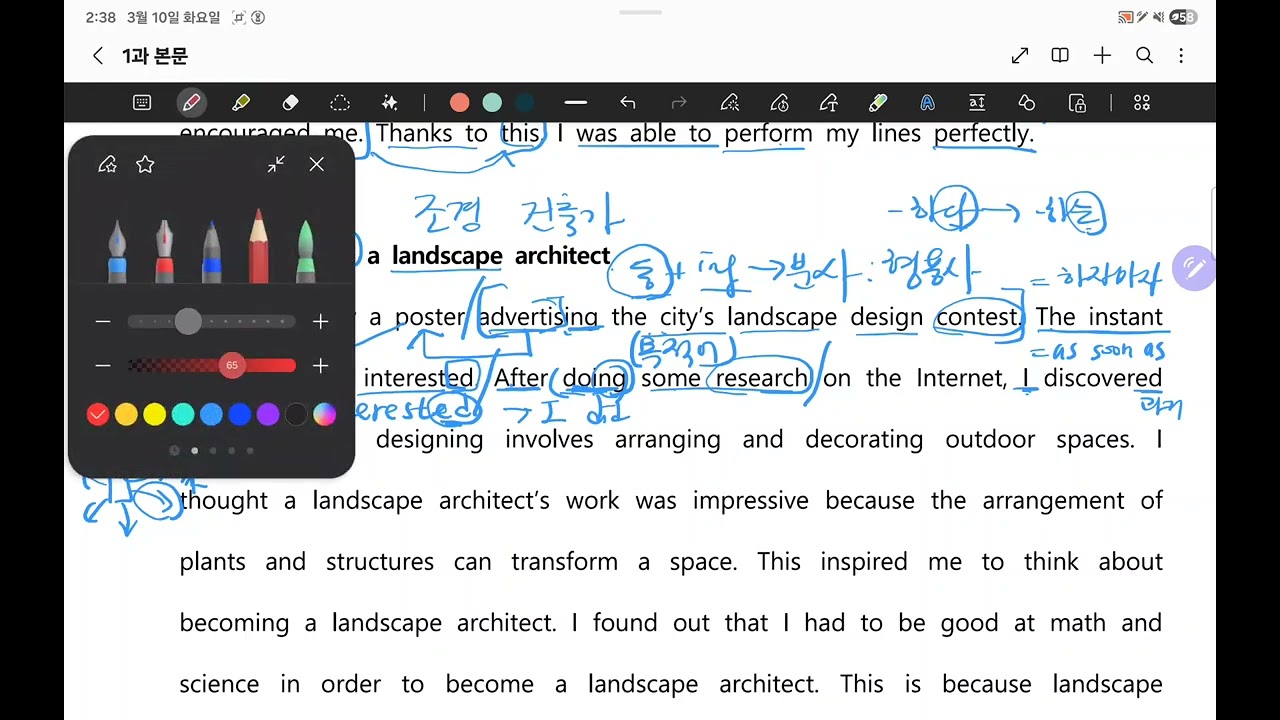Collapse the pen settings panel with inward arrows
The width and height of the screenshot is (1280, 720).
276,164
